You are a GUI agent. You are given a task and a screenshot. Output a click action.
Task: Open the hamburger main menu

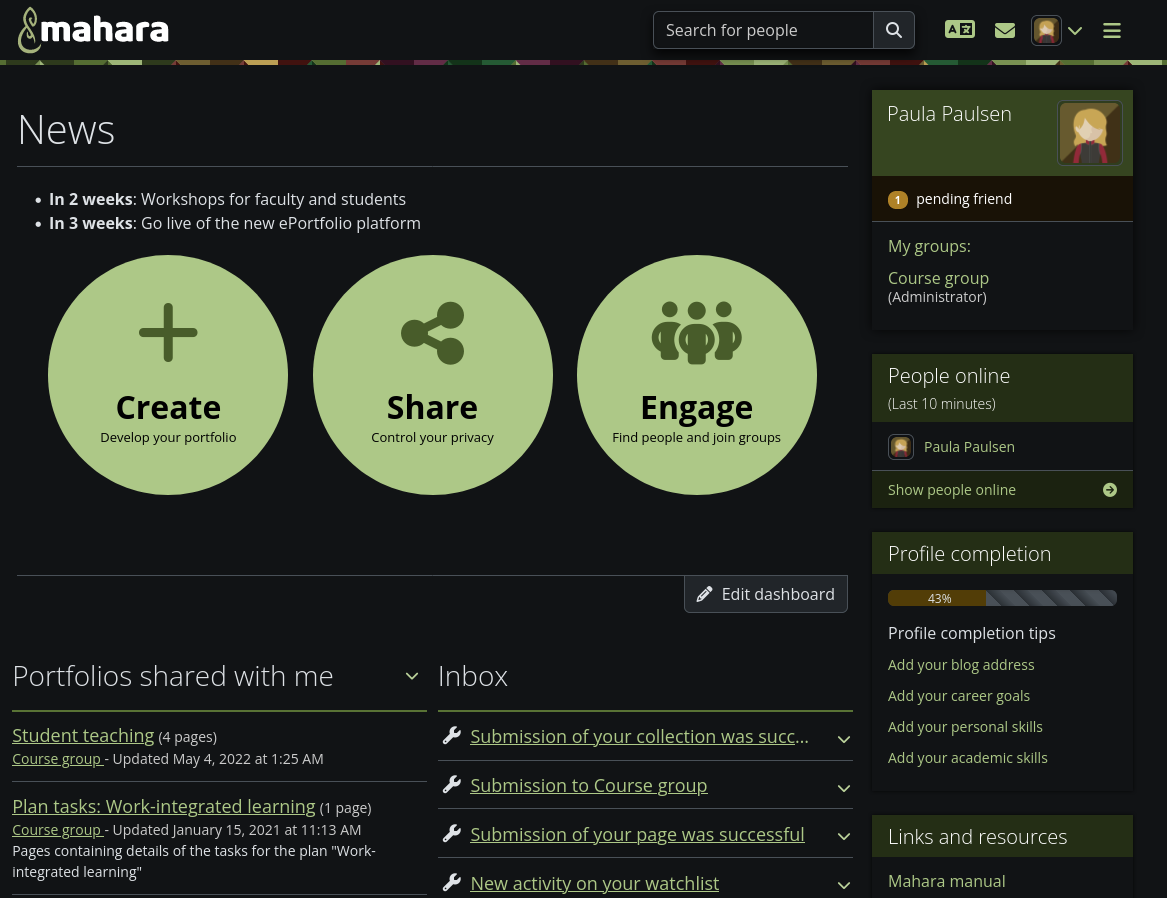(1111, 30)
